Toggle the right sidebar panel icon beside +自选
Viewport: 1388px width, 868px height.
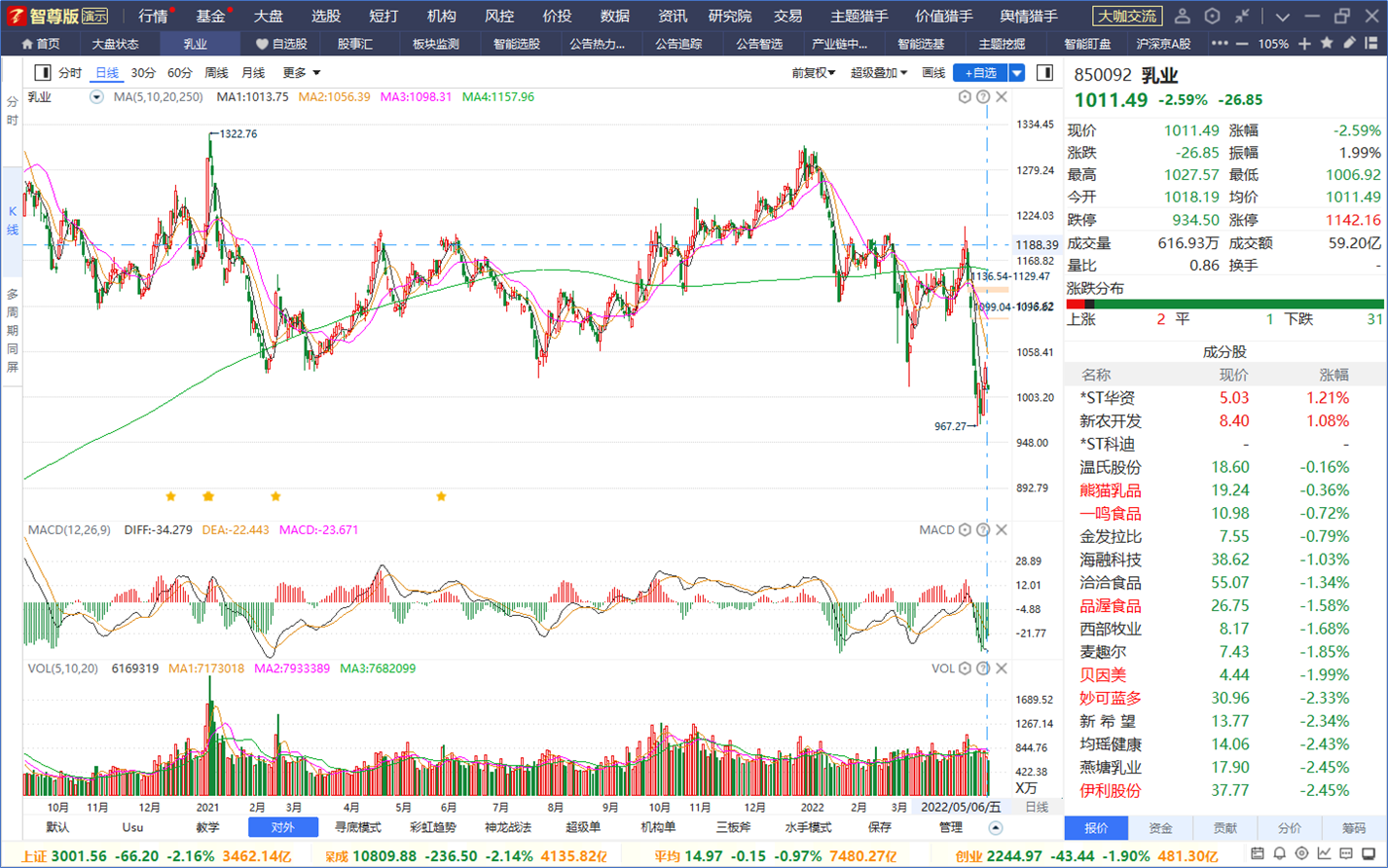click(x=1044, y=73)
